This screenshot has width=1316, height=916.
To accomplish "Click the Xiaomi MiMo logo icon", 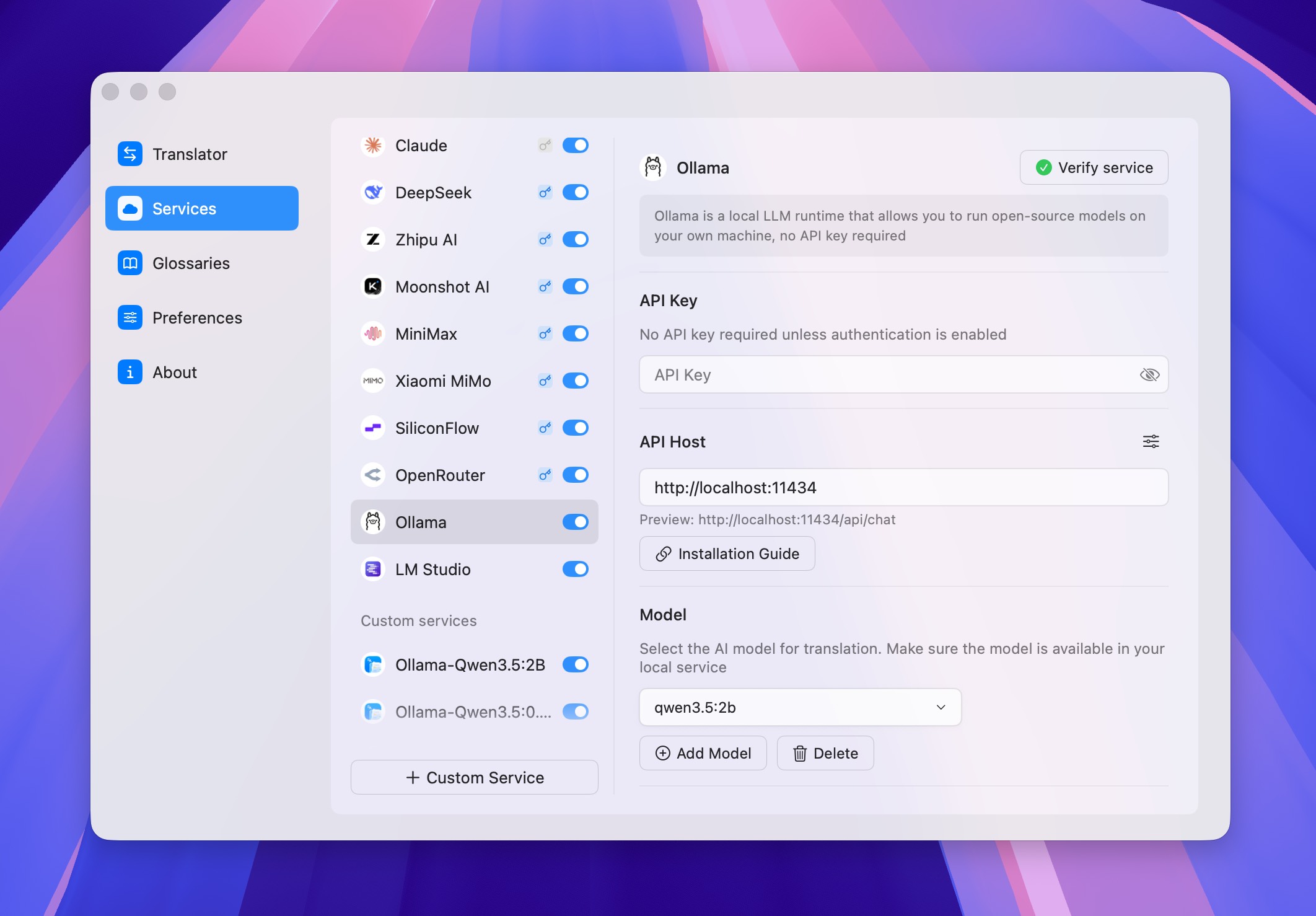I will 373,381.
